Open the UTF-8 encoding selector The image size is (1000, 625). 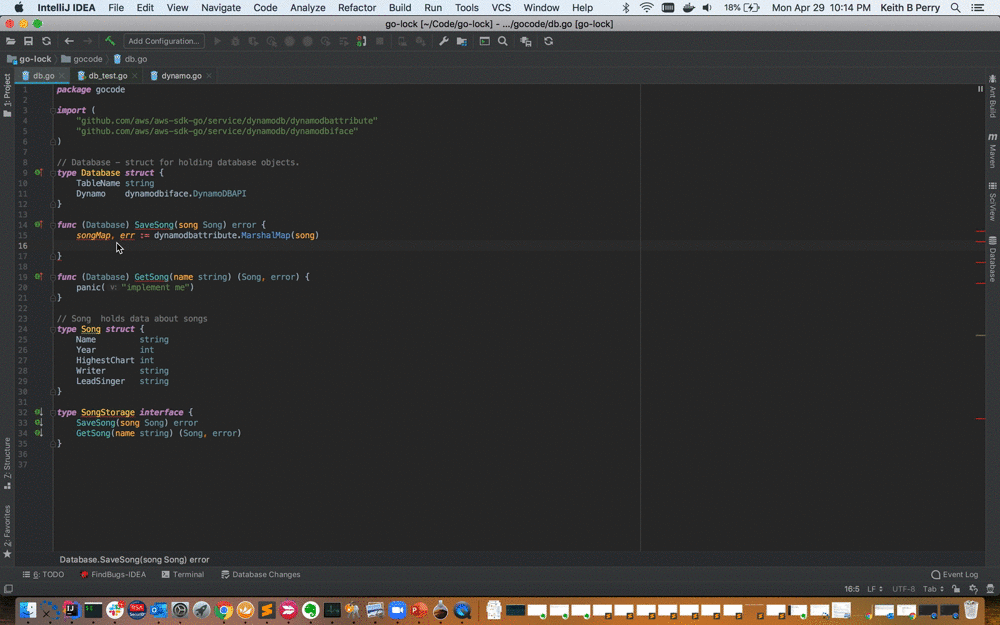(x=903, y=589)
